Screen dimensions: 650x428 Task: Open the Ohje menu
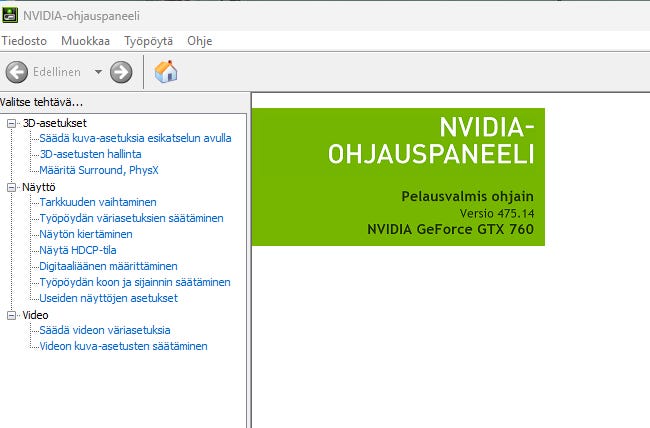click(x=200, y=41)
